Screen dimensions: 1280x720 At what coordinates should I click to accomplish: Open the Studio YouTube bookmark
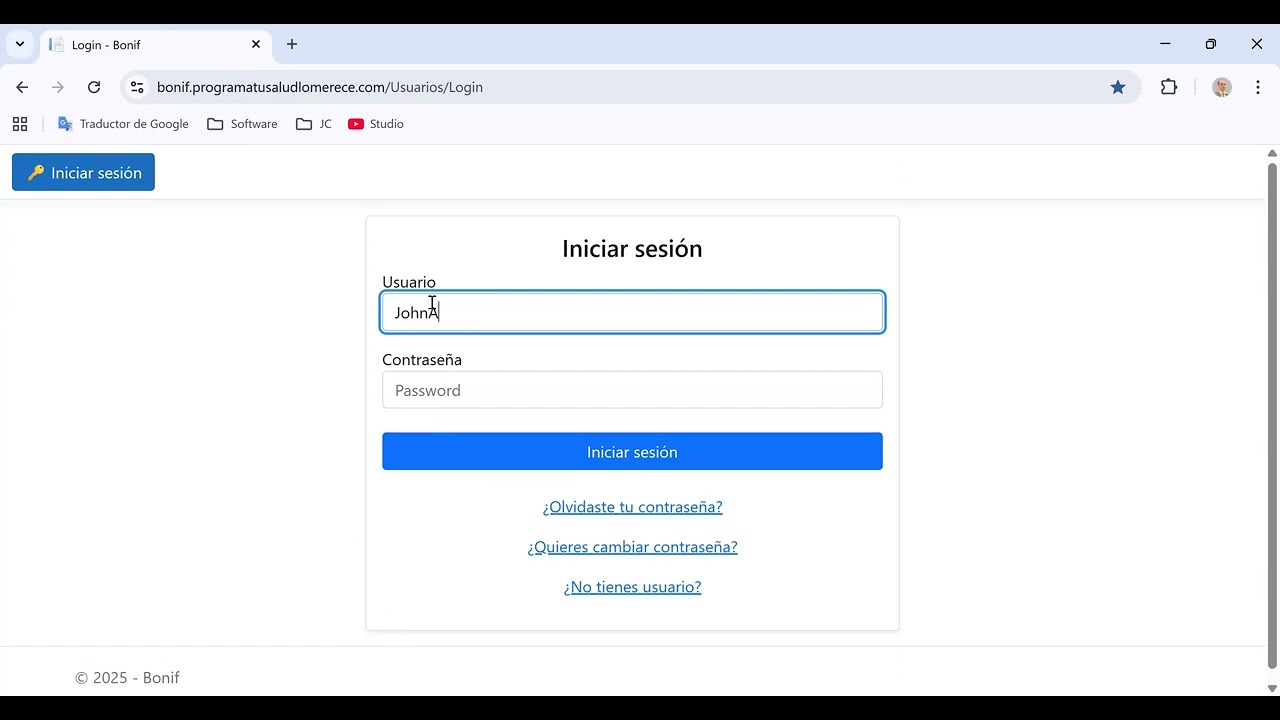pyautogui.click(x=376, y=124)
